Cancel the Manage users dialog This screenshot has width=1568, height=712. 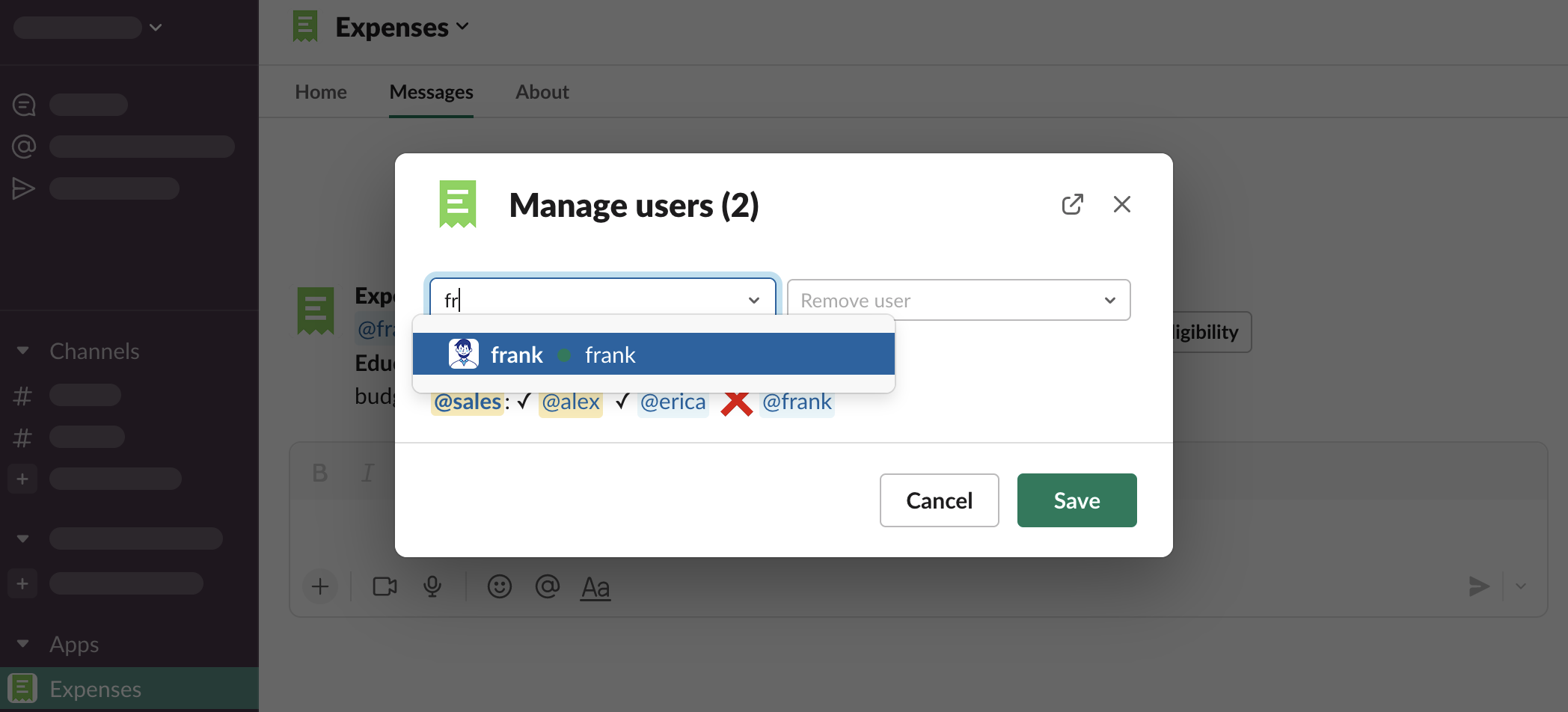(x=939, y=500)
